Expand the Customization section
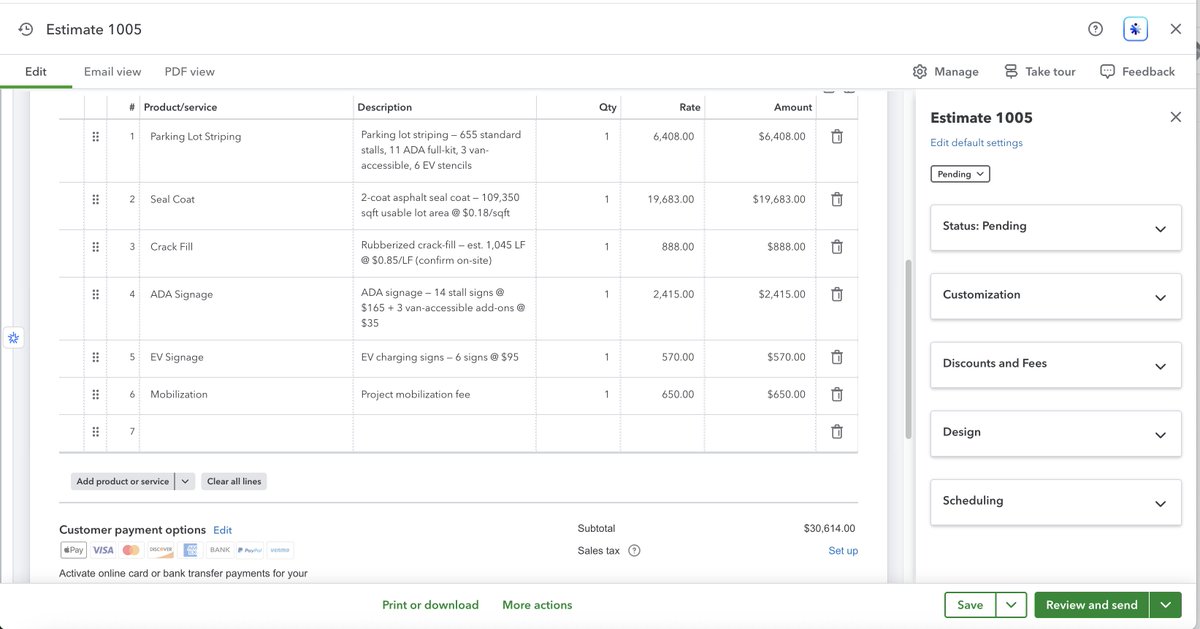 [1055, 295]
